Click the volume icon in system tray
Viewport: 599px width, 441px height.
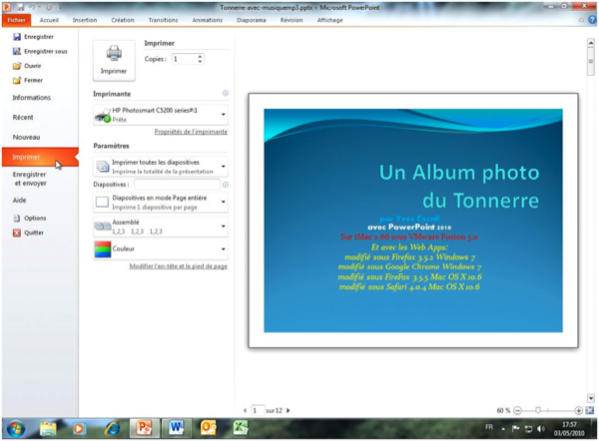coord(541,429)
